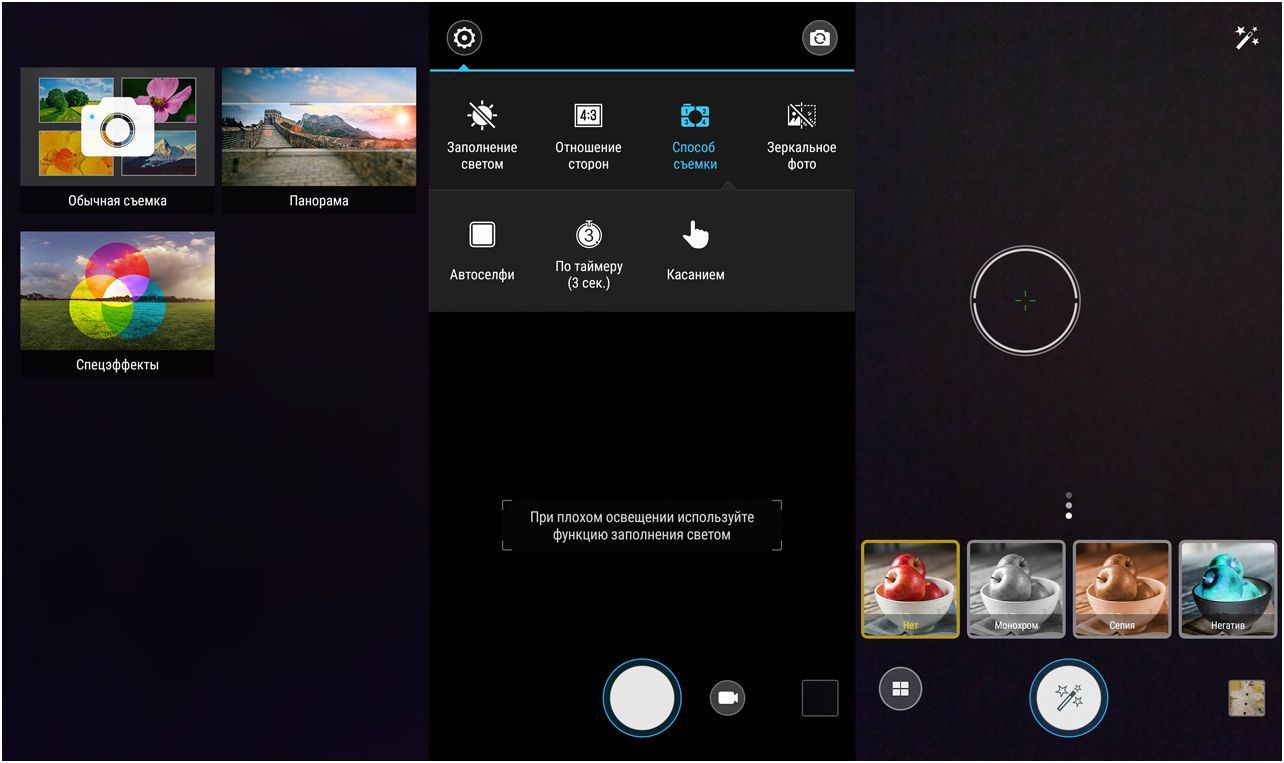Apply Монохром filter thumbnail
Screen dimensions: 1284x763
(1015, 589)
